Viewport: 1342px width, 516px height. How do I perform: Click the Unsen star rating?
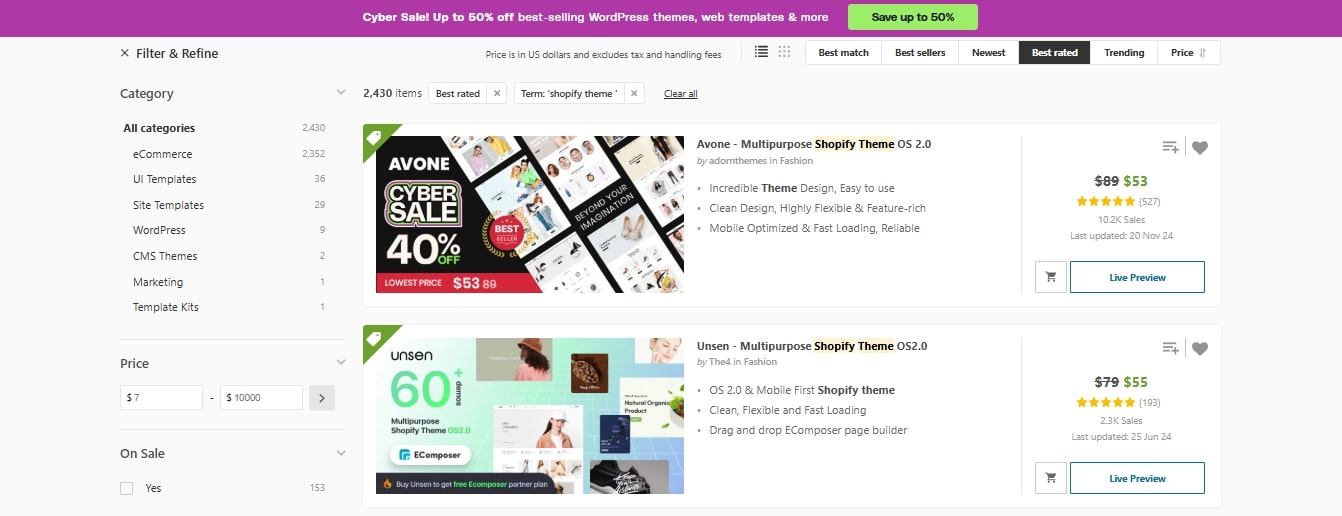(x=1105, y=402)
